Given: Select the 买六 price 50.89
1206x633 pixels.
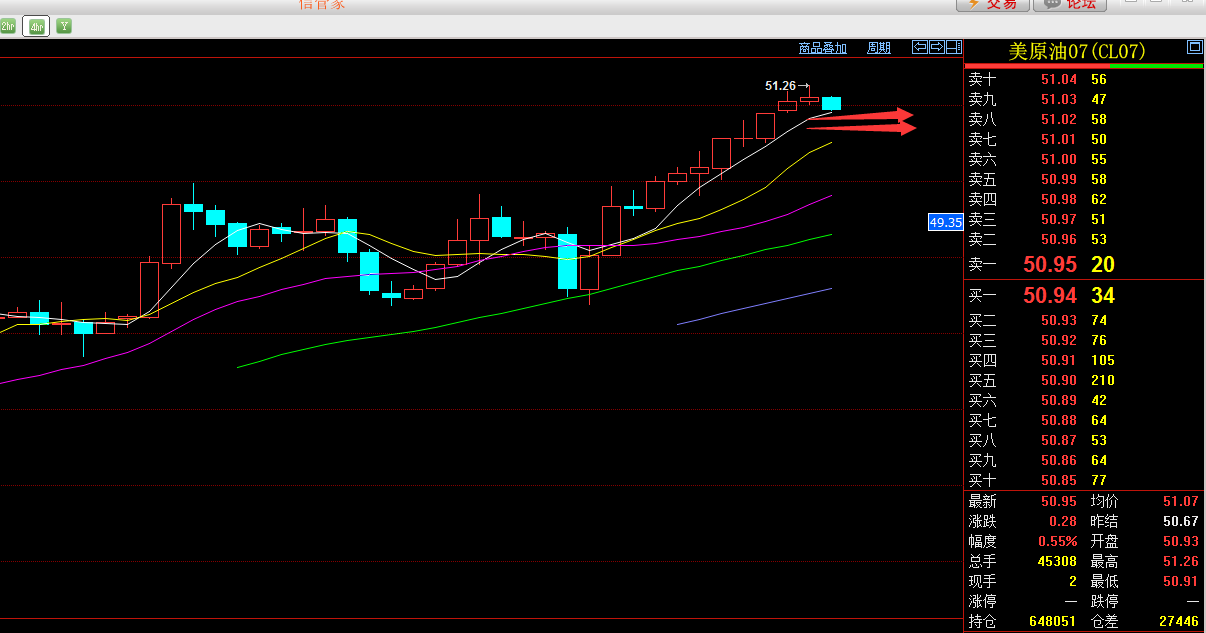Looking at the screenshot, I should pos(1059,400).
